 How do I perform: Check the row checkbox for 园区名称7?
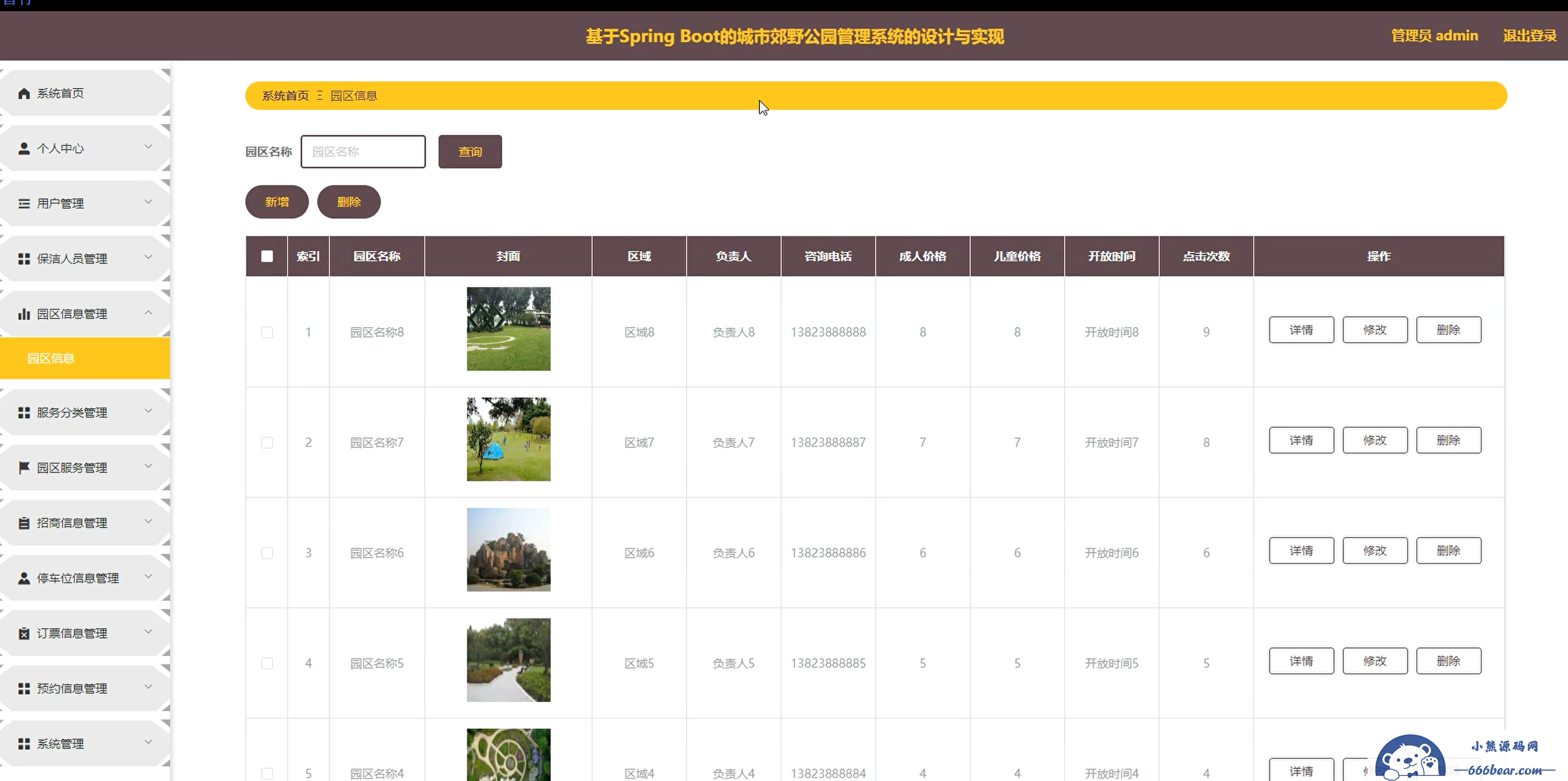267,442
